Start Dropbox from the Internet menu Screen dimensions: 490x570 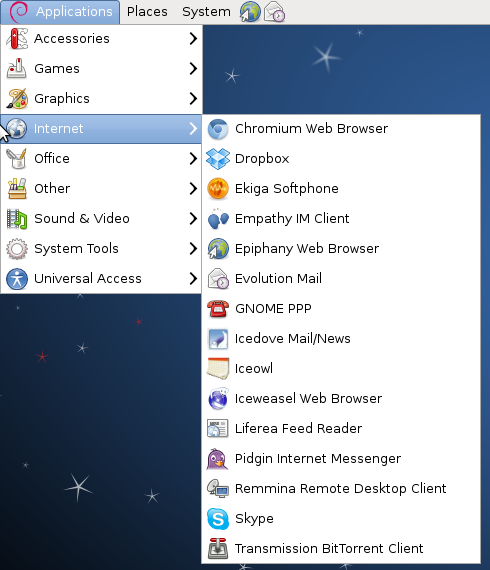pyautogui.click(x=341, y=158)
